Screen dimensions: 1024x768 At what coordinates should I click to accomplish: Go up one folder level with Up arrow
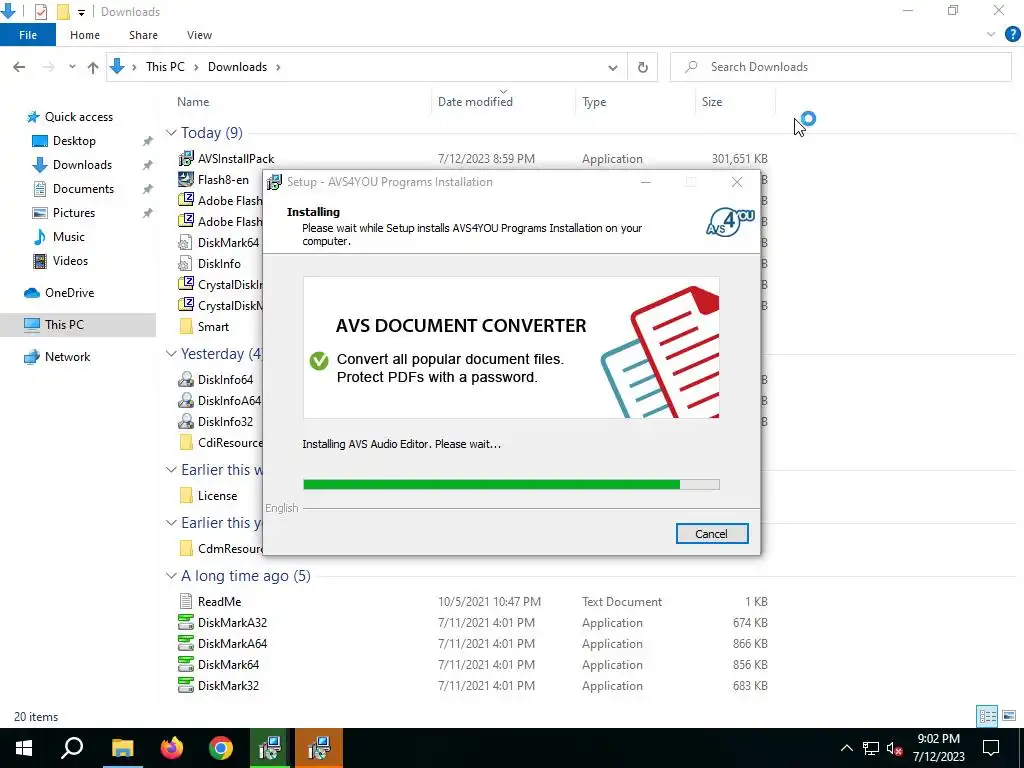tap(93, 67)
